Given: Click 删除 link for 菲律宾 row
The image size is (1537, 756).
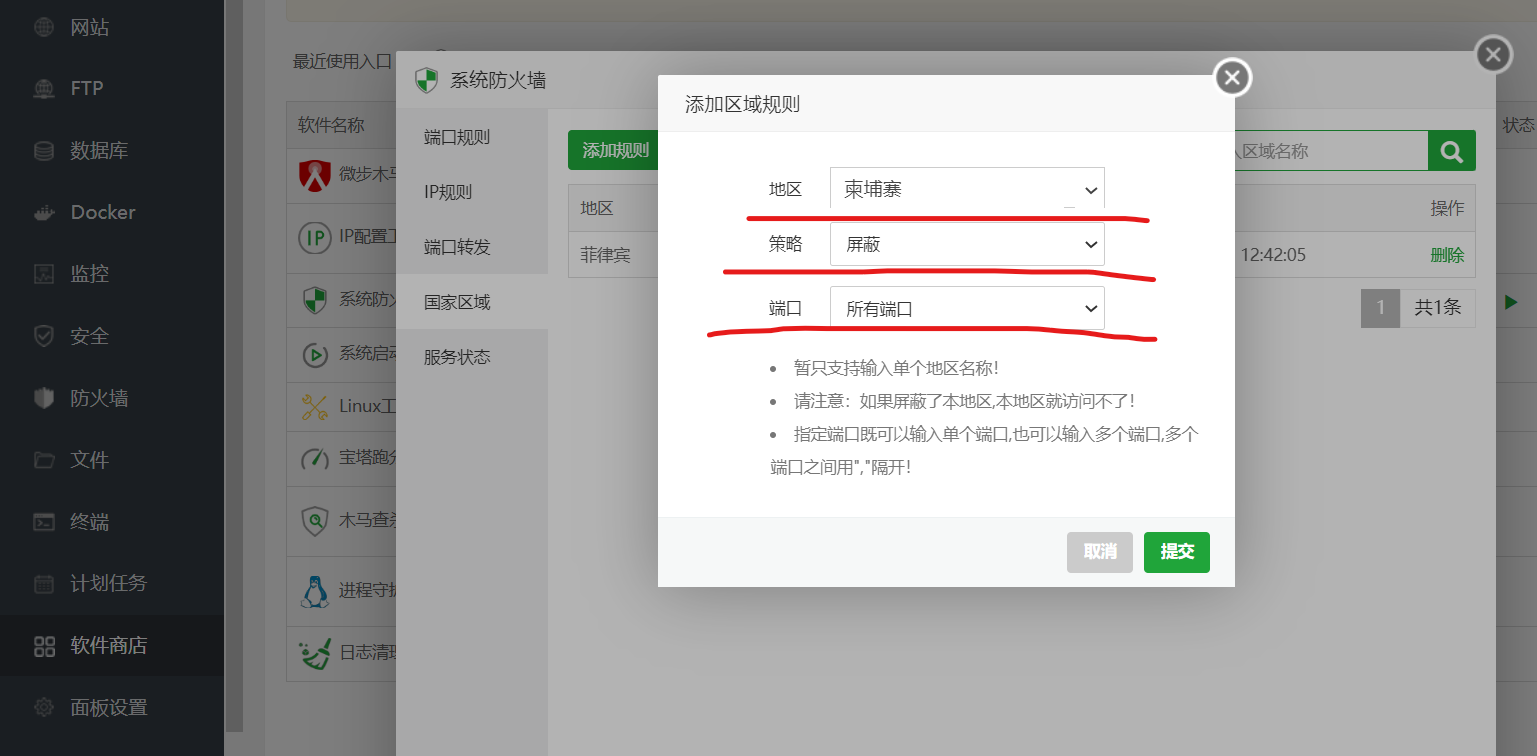Looking at the screenshot, I should coord(1447,255).
